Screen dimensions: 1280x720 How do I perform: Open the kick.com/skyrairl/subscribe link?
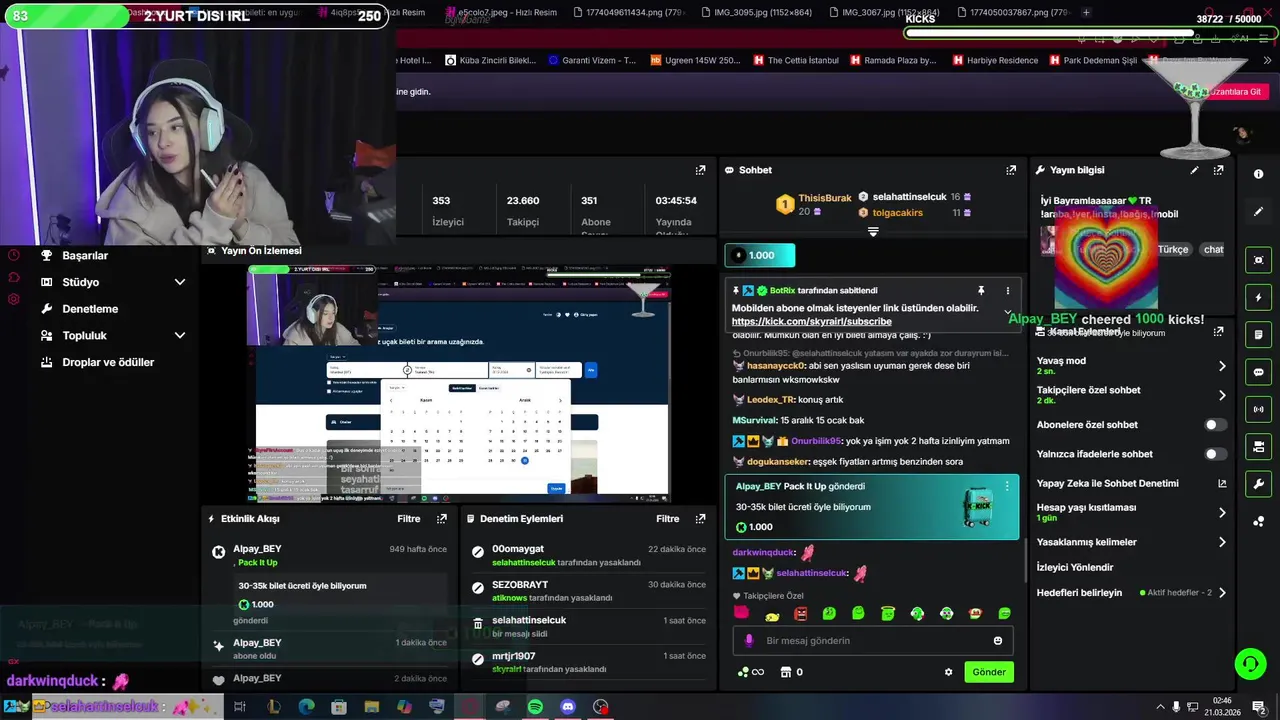click(x=811, y=322)
